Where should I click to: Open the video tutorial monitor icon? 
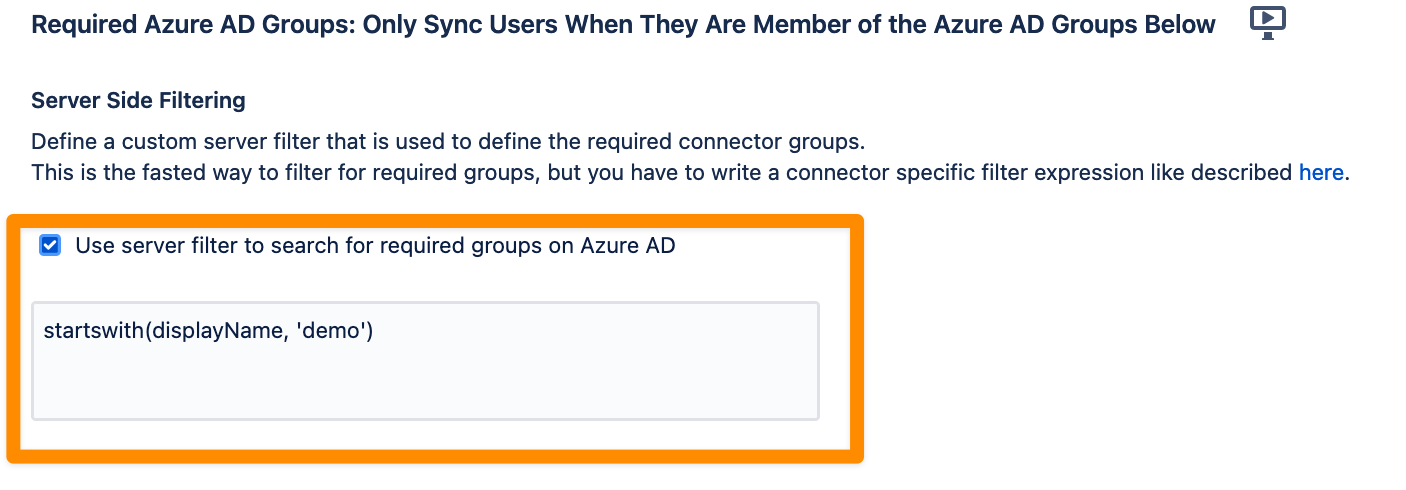pyautogui.click(x=1268, y=22)
